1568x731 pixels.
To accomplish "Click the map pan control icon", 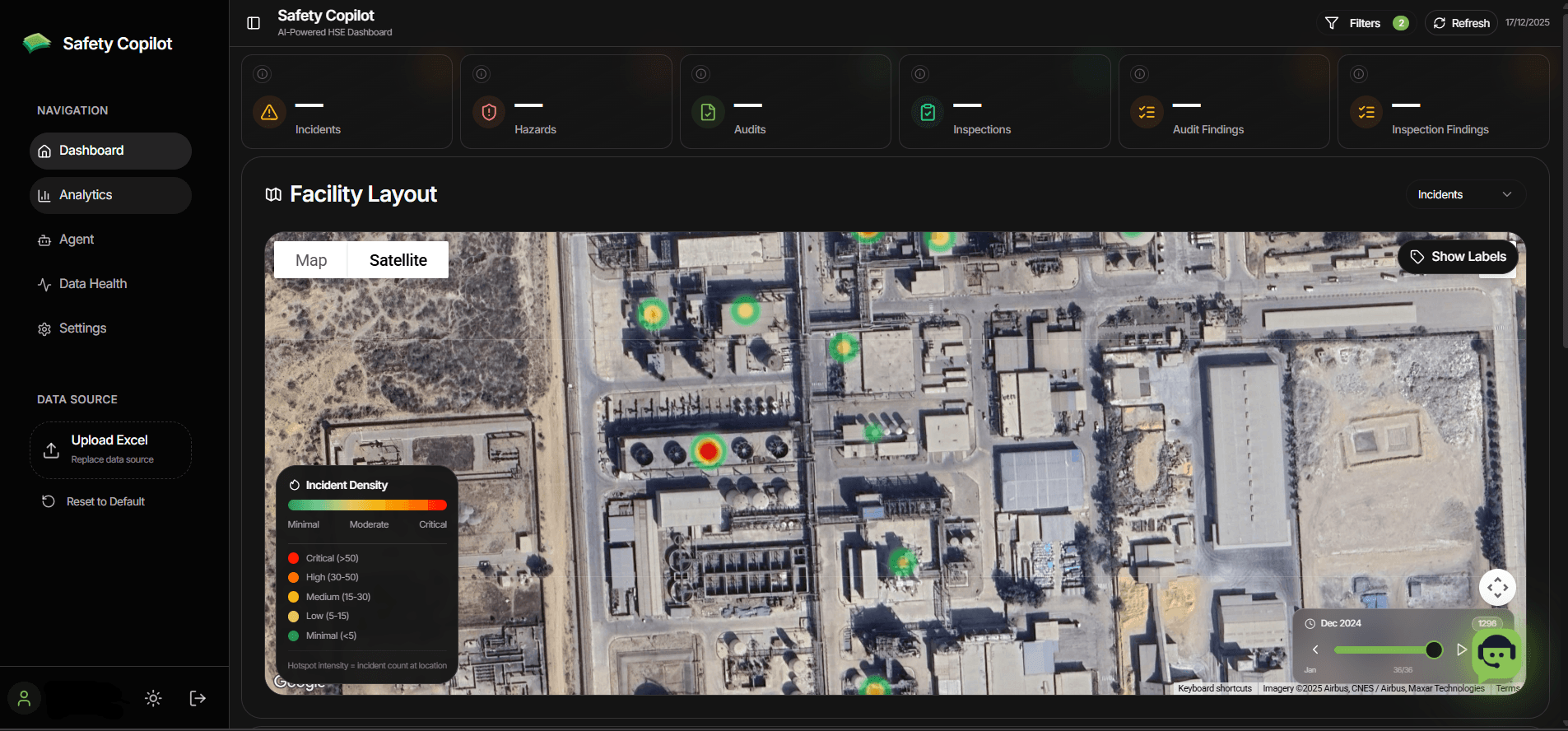I will pos(1497,587).
